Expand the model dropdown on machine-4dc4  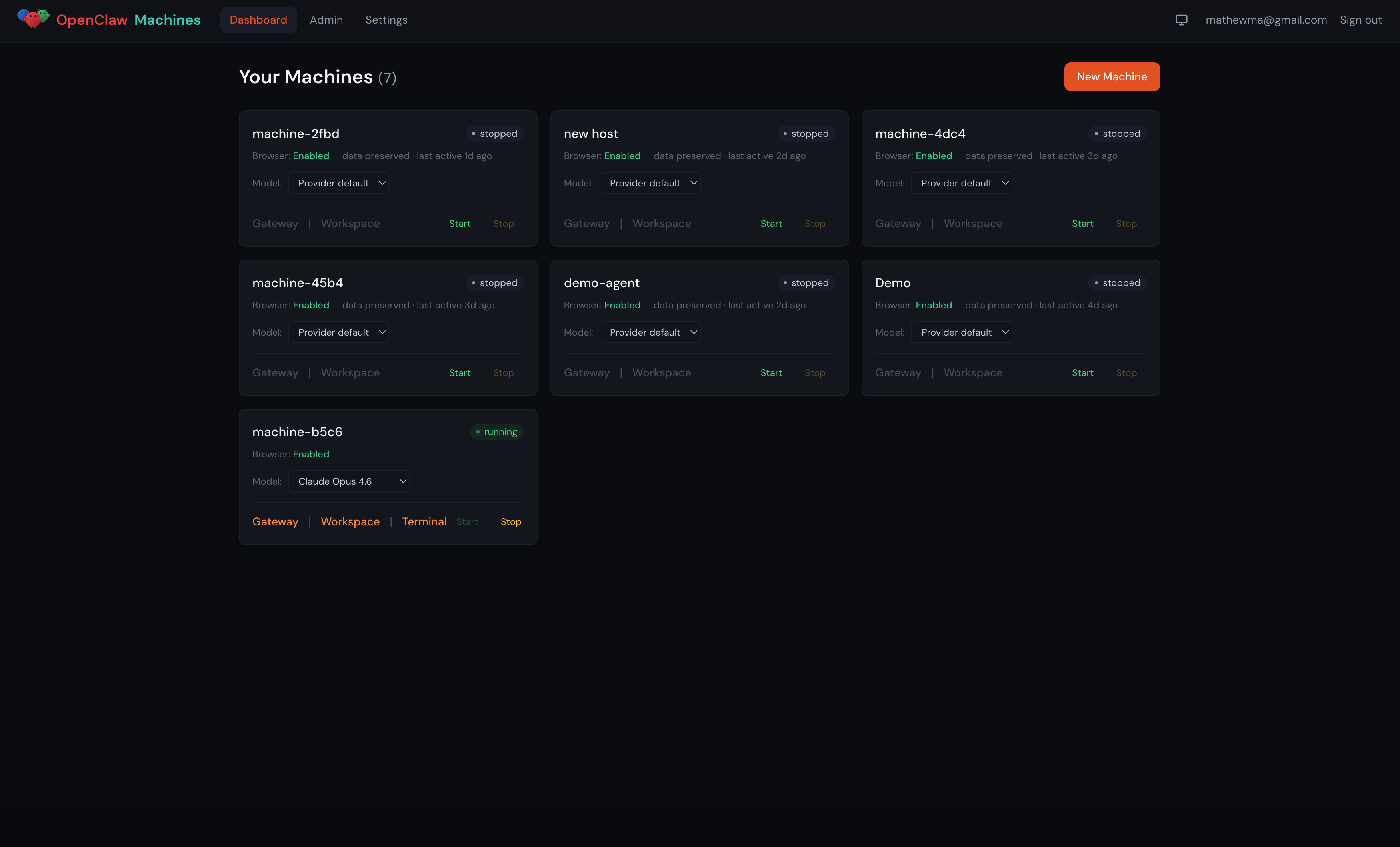tap(962, 182)
